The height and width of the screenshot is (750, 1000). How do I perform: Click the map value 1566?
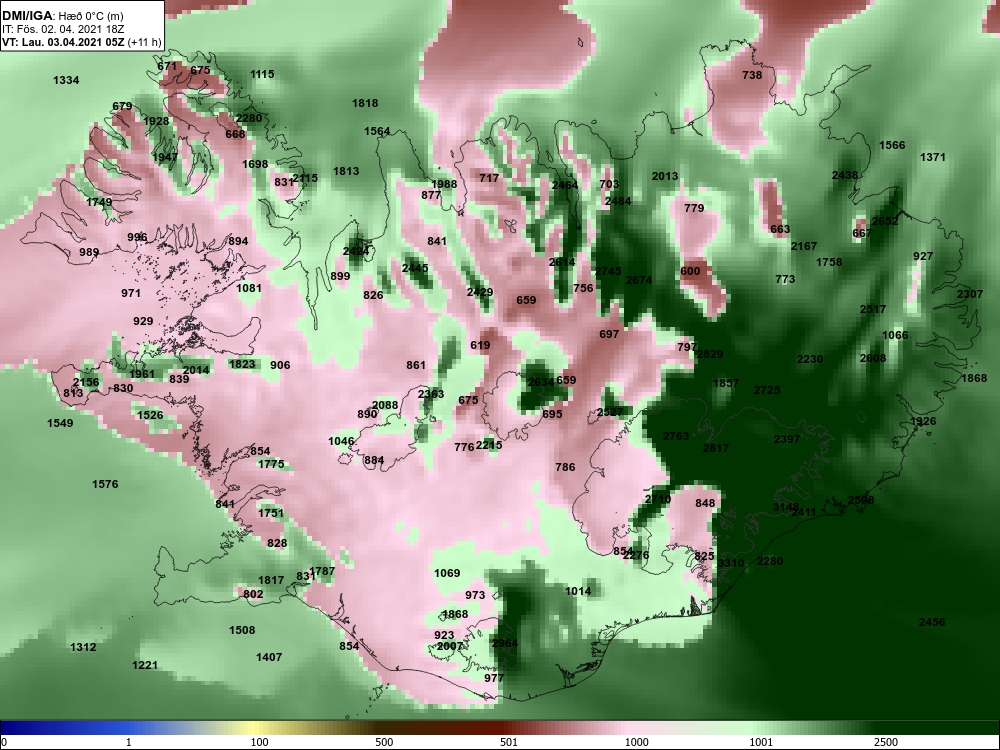point(892,145)
